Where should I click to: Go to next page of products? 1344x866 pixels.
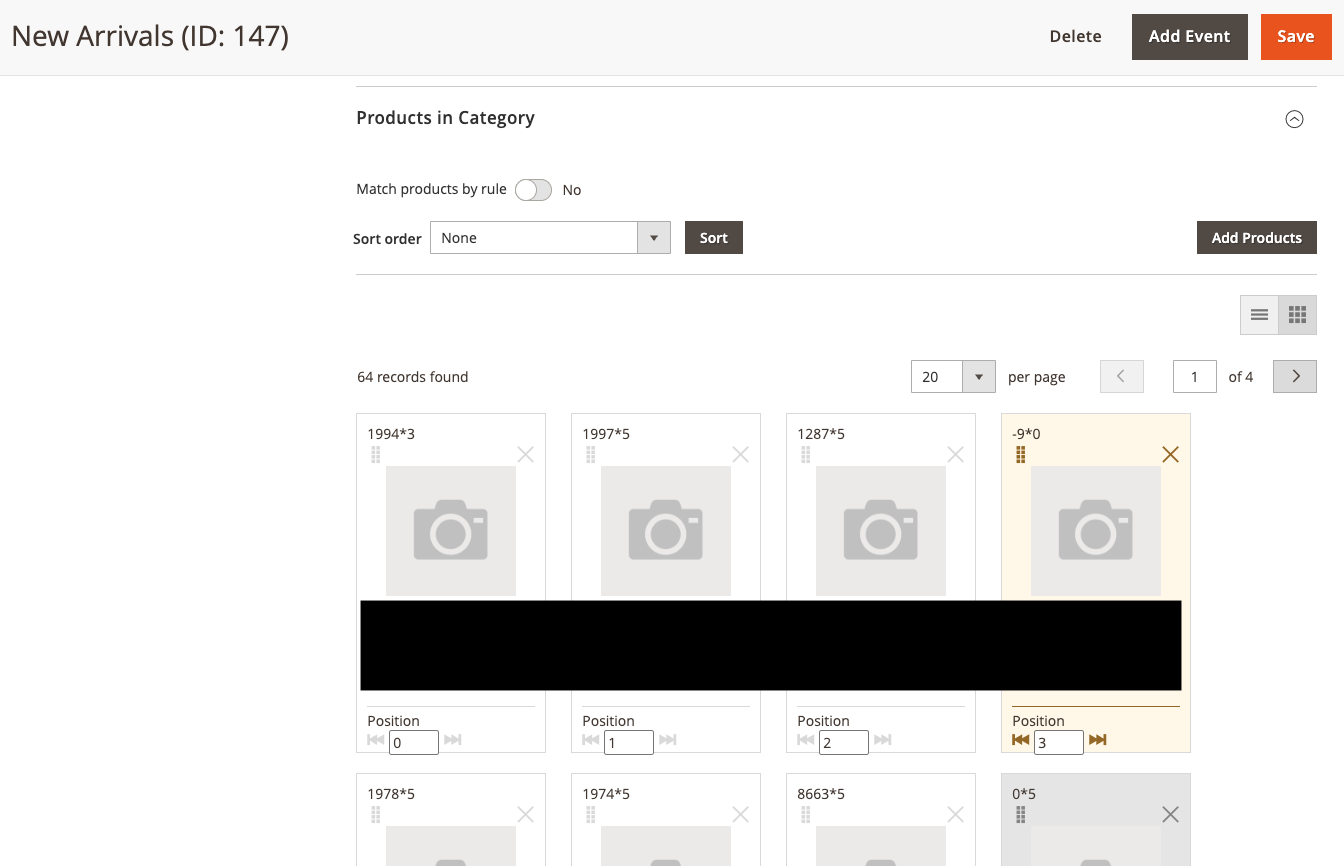[x=1295, y=377]
